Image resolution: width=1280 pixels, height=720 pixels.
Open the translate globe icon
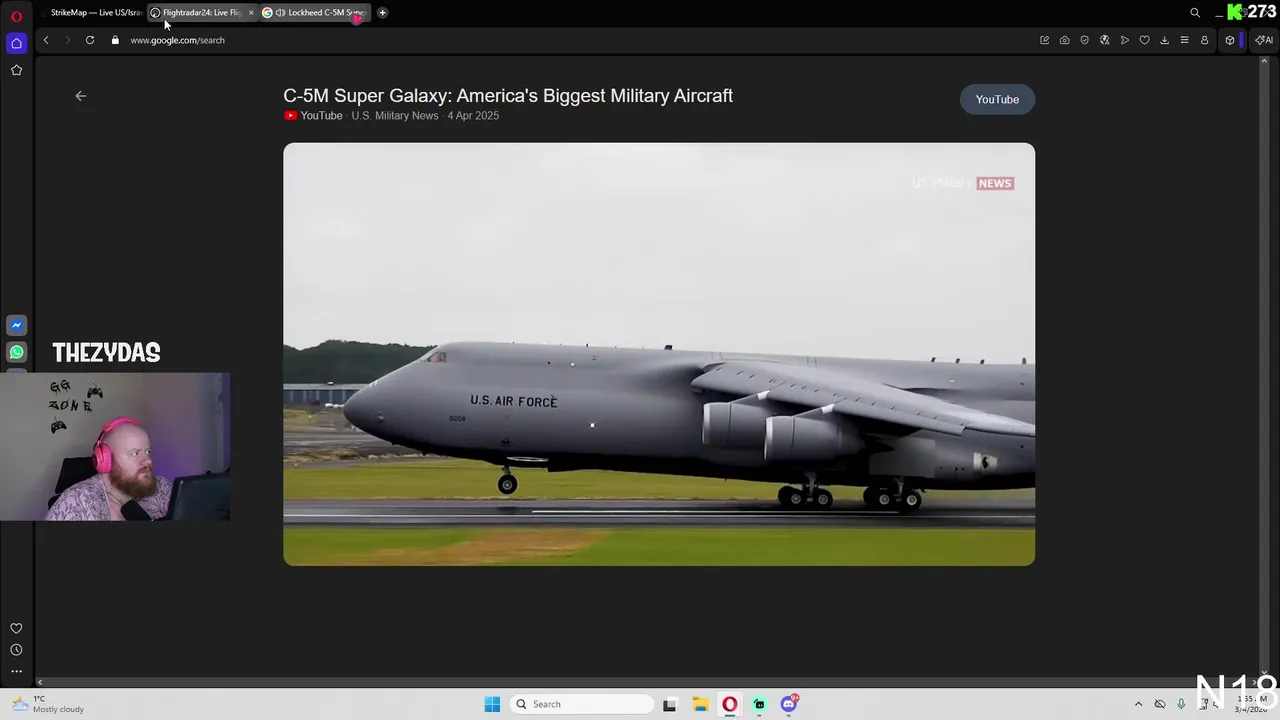[1105, 40]
